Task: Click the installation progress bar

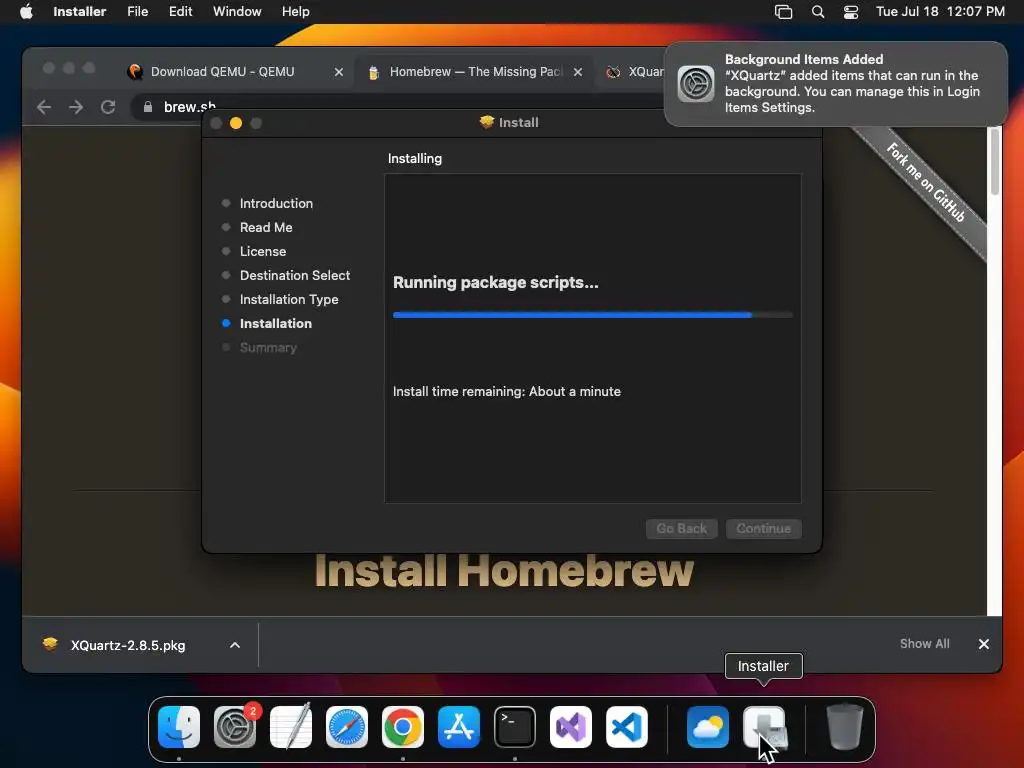Action: point(592,315)
